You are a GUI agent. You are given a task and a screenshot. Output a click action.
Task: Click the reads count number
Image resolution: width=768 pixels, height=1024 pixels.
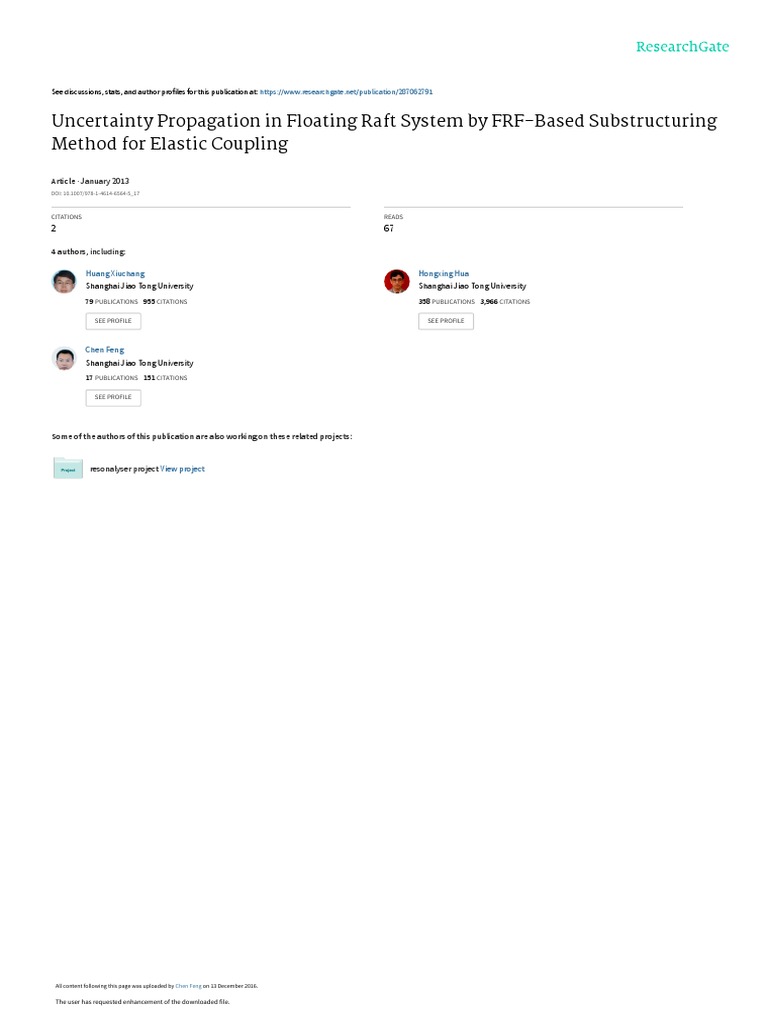(389, 229)
